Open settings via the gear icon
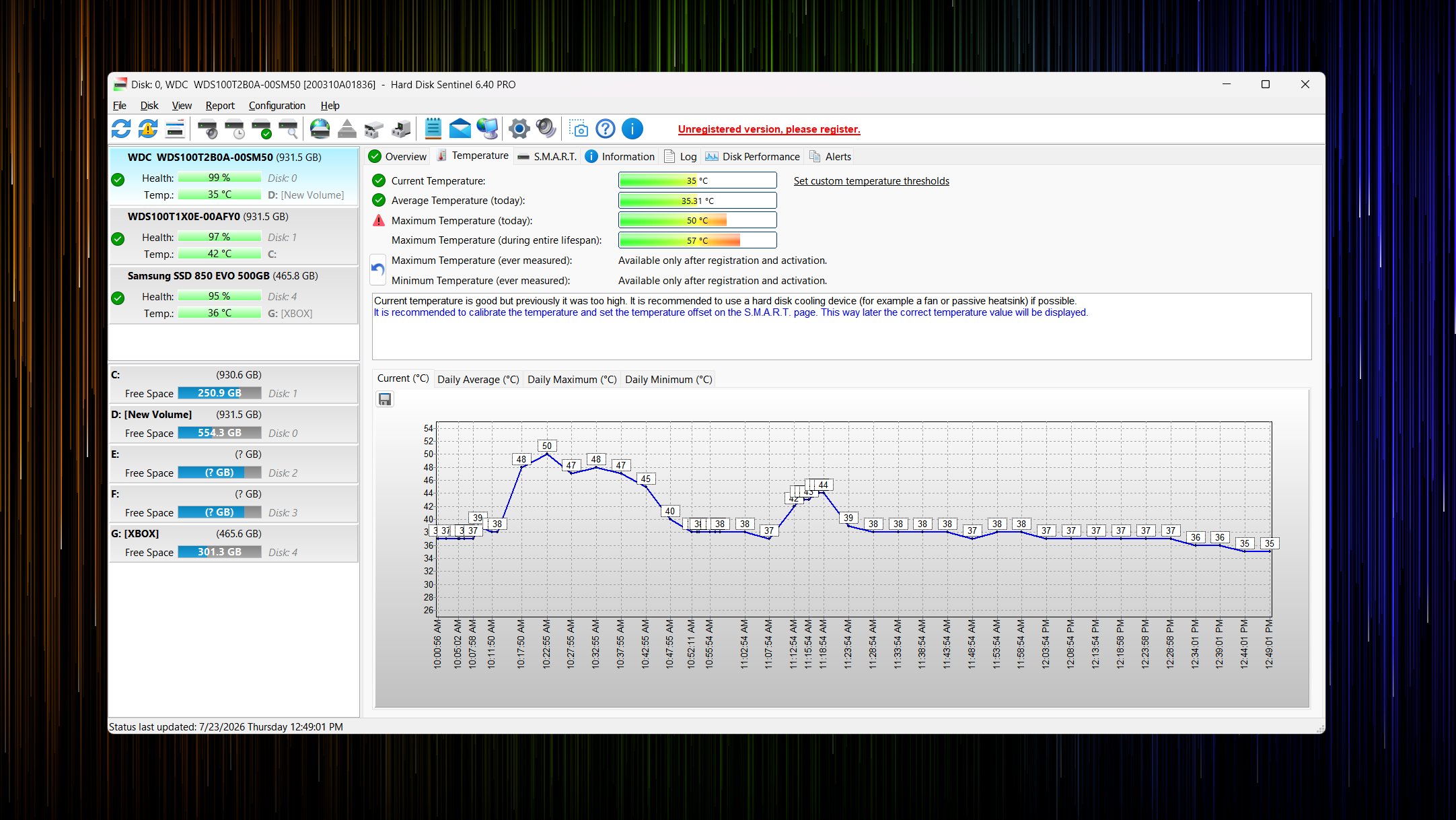Image resolution: width=1456 pixels, height=820 pixels. [x=519, y=129]
